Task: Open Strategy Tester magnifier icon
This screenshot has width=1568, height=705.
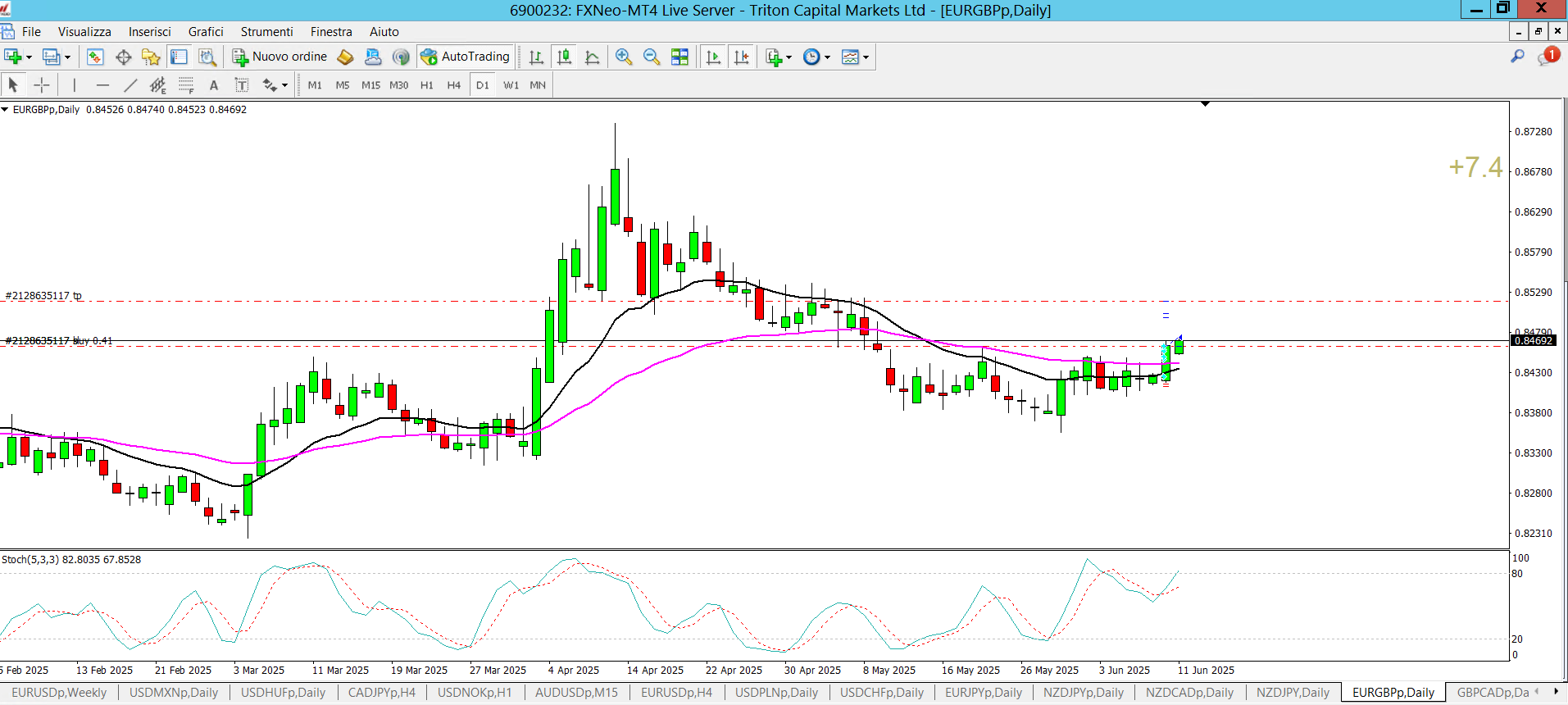Action: (x=207, y=57)
